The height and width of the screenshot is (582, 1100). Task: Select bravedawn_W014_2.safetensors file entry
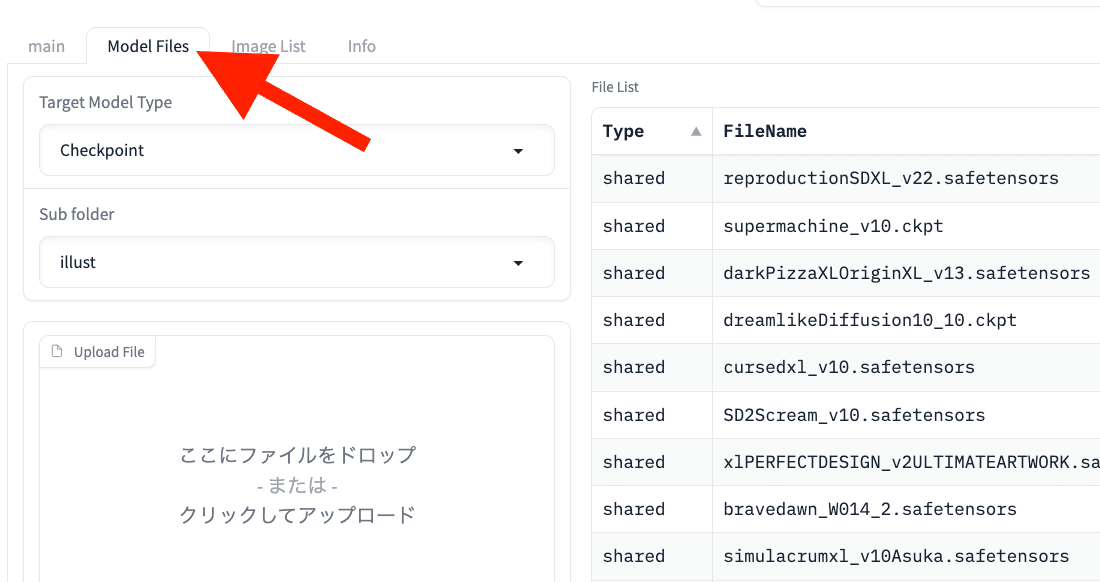pyautogui.click(x=869, y=509)
